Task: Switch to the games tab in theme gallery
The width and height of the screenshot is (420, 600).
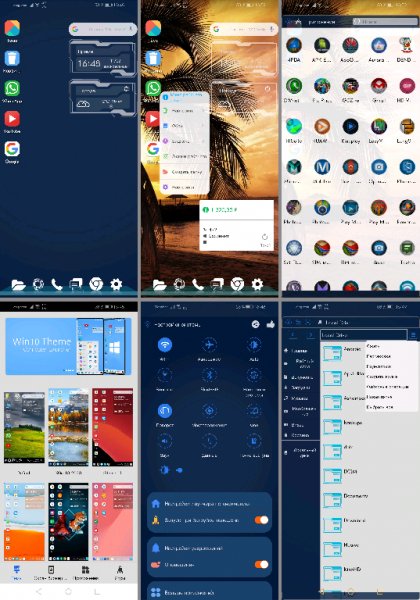Action: (x=120, y=572)
